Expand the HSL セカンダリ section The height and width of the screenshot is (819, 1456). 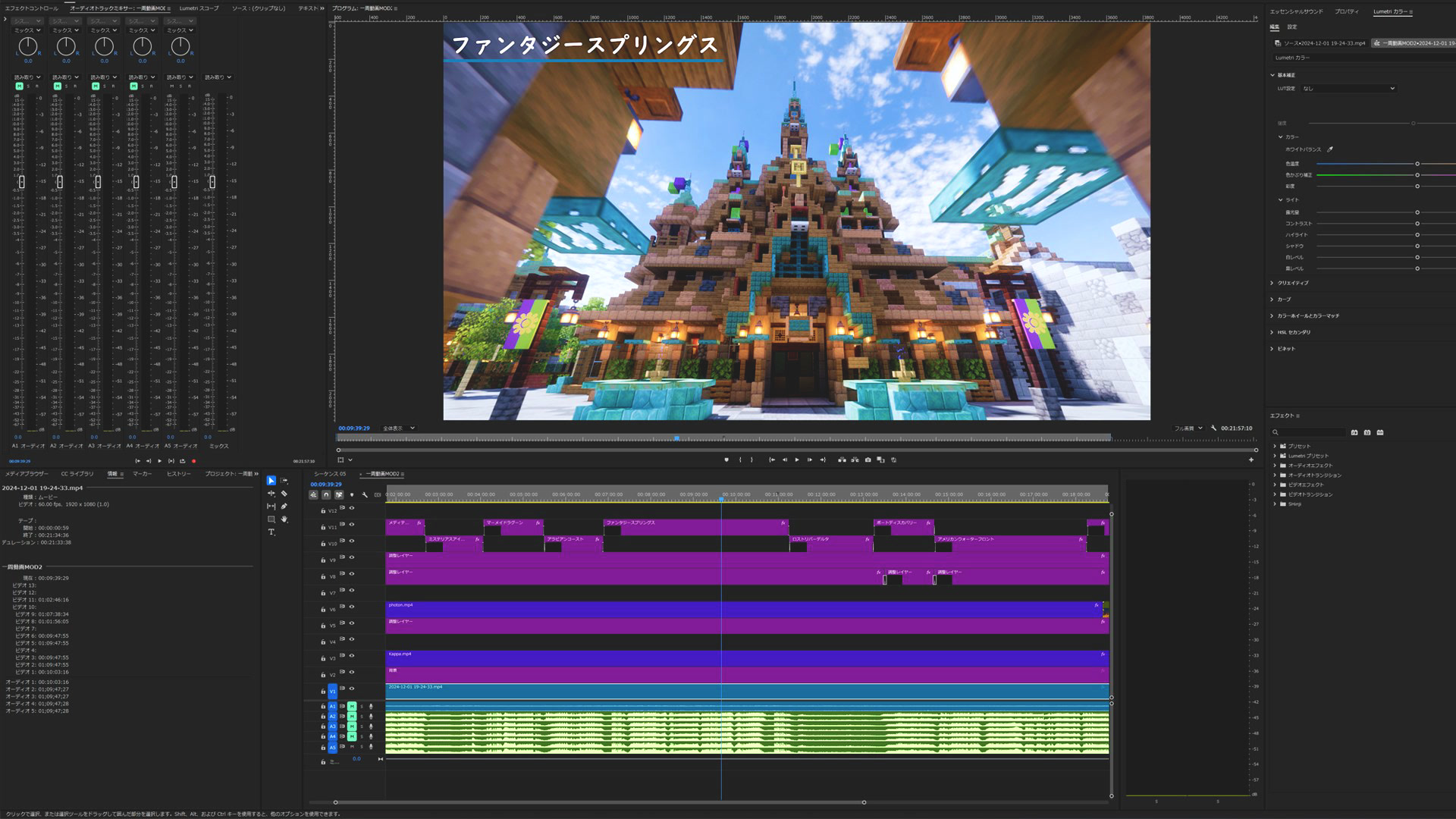(1272, 332)
